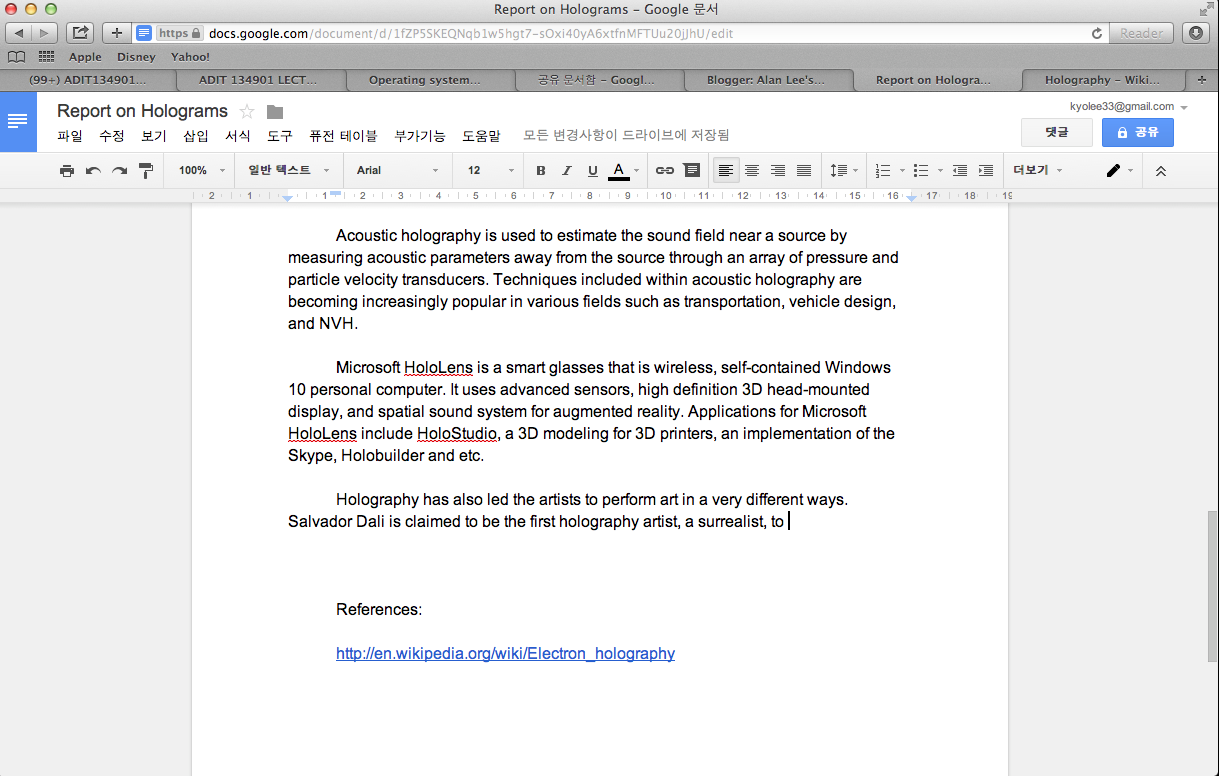
Task: Insert a link with the chain icon
Action: tap(665, 171)
